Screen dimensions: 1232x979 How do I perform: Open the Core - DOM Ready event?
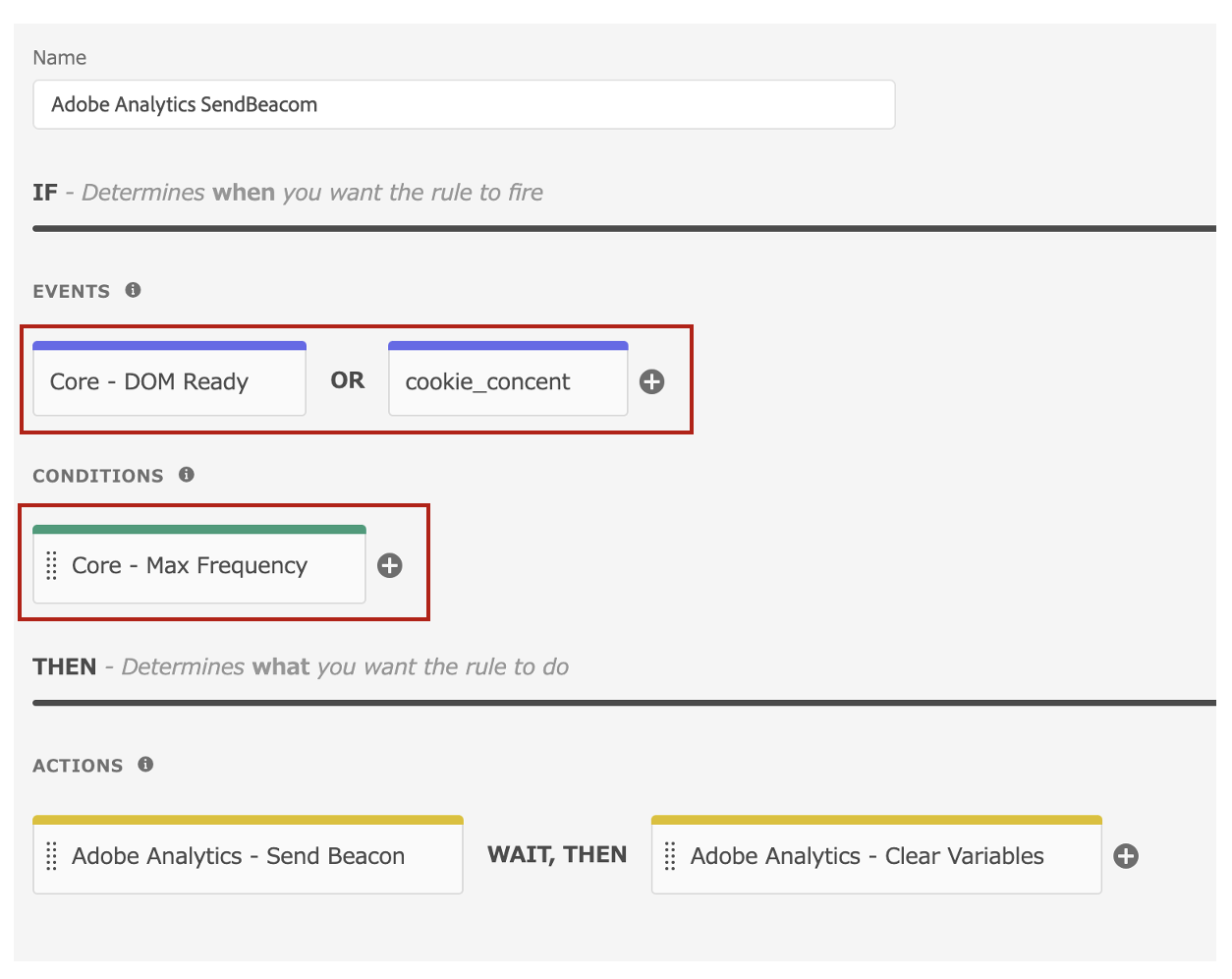click(169, 379)
